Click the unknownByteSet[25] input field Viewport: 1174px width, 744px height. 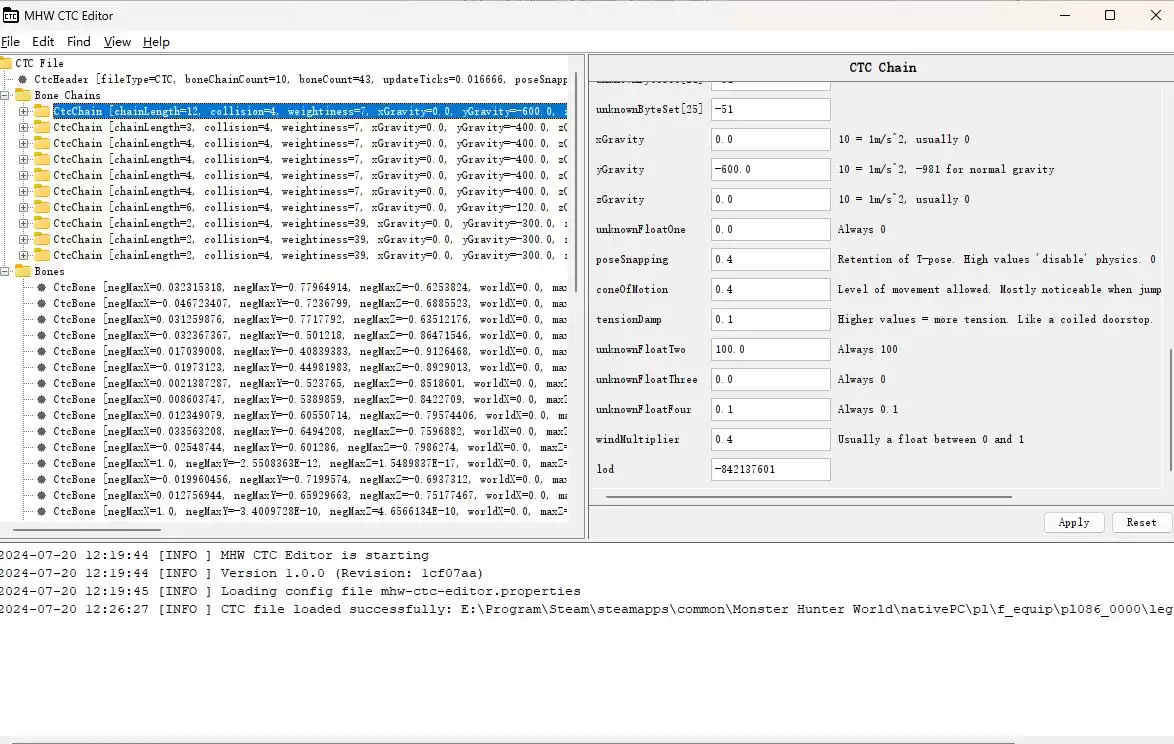(770, 109)
